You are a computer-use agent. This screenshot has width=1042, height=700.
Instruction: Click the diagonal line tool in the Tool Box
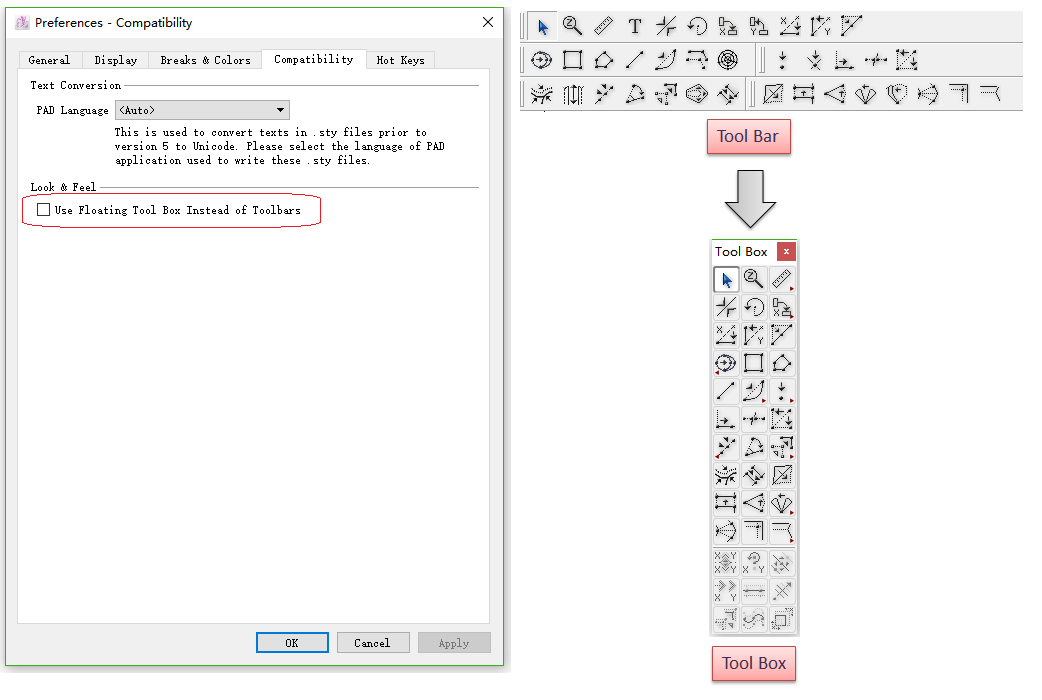click(x=726, y=391)
